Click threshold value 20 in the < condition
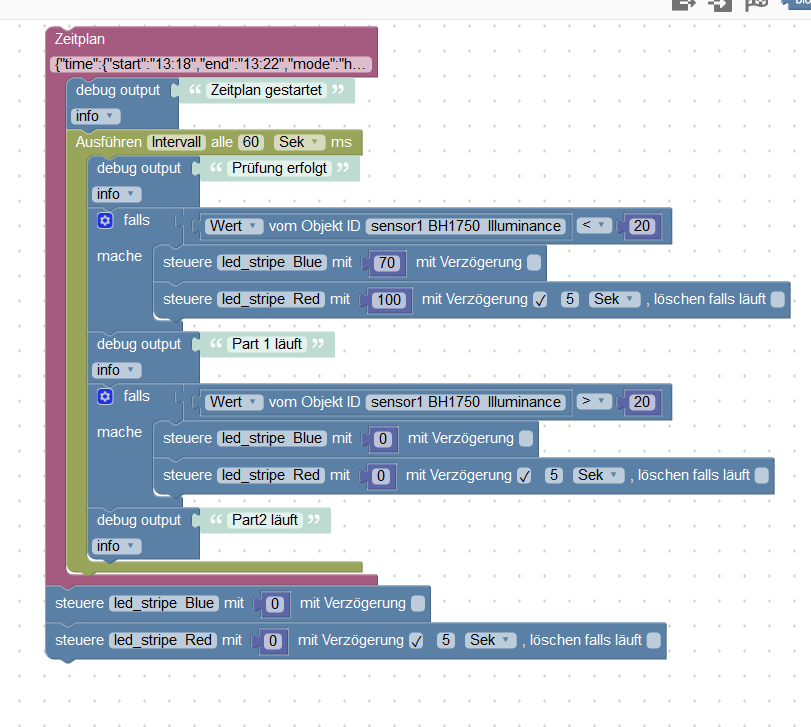The width and height of the screenshot is (811, 727). click(642, 226)
